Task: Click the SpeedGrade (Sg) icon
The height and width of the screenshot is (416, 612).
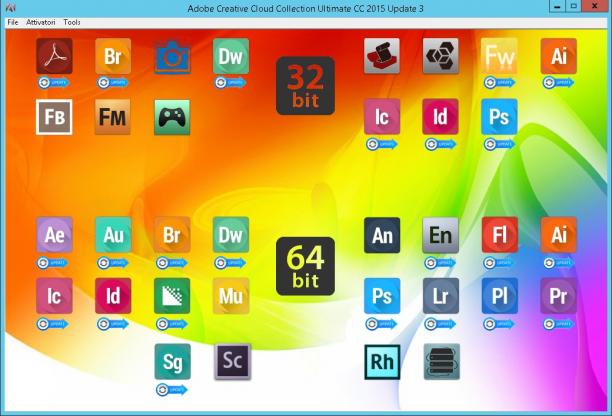Action: pyautogui.click(x=173, y=361)
